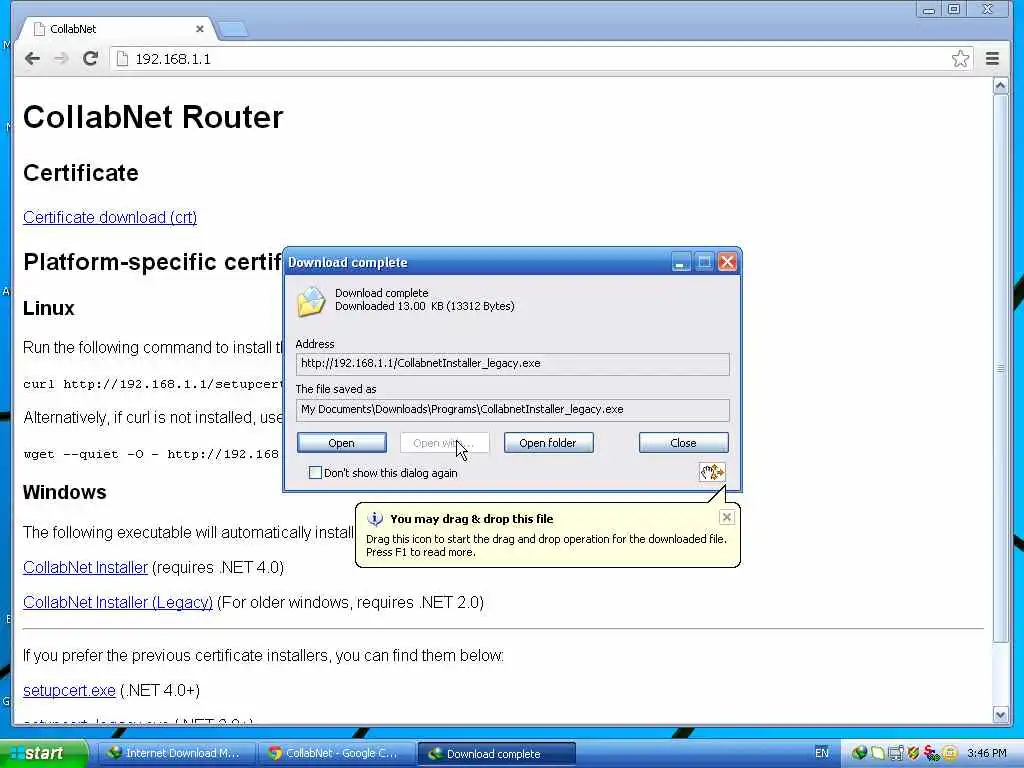This screenshot has width=1024, height=768.
Task: Switch to CollabNet - Google Chrome taskbar item
Action: coord(335,754)
